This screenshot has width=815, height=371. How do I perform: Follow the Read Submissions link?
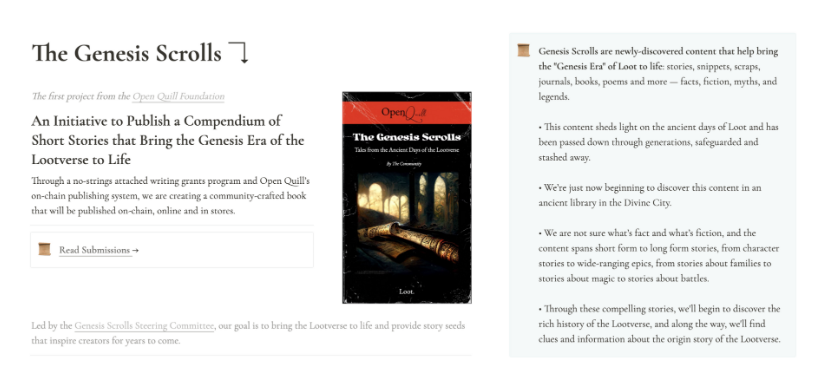(94, 250)
